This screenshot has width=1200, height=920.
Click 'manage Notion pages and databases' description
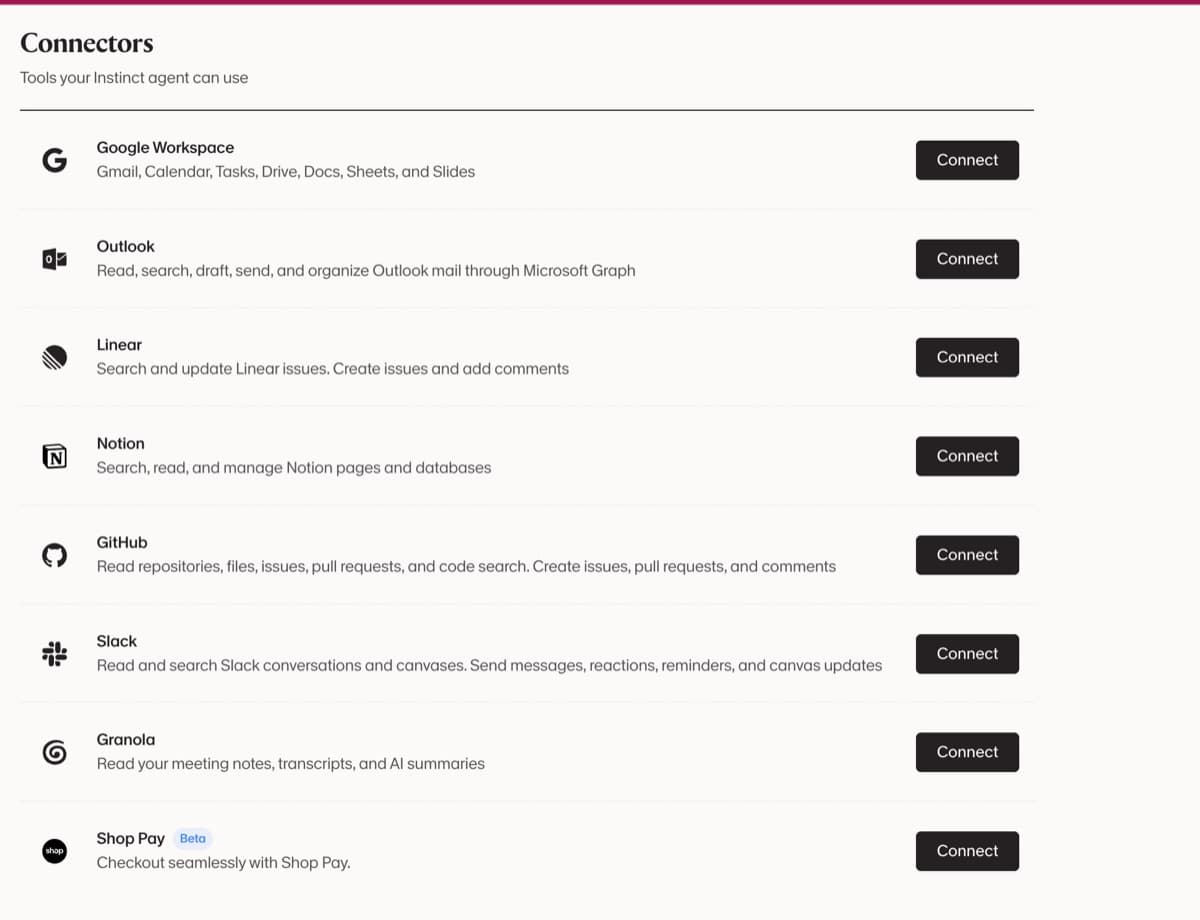pyautogui.click(x=293, y=468)
